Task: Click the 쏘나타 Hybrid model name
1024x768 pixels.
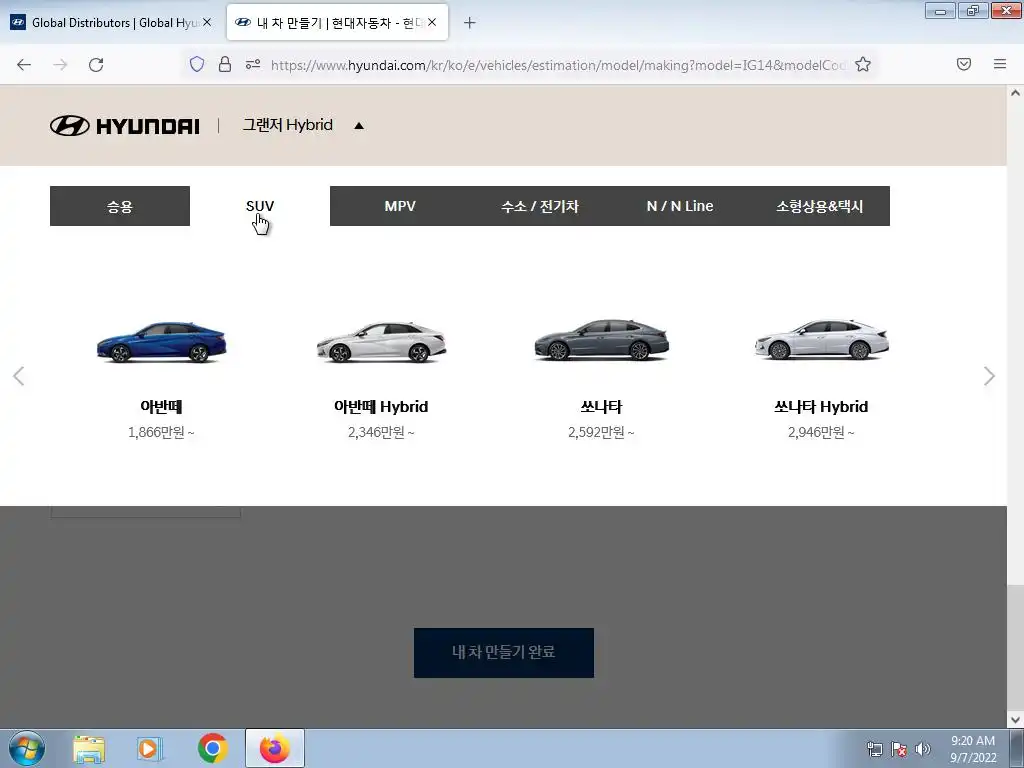Action: pos(822,407)
